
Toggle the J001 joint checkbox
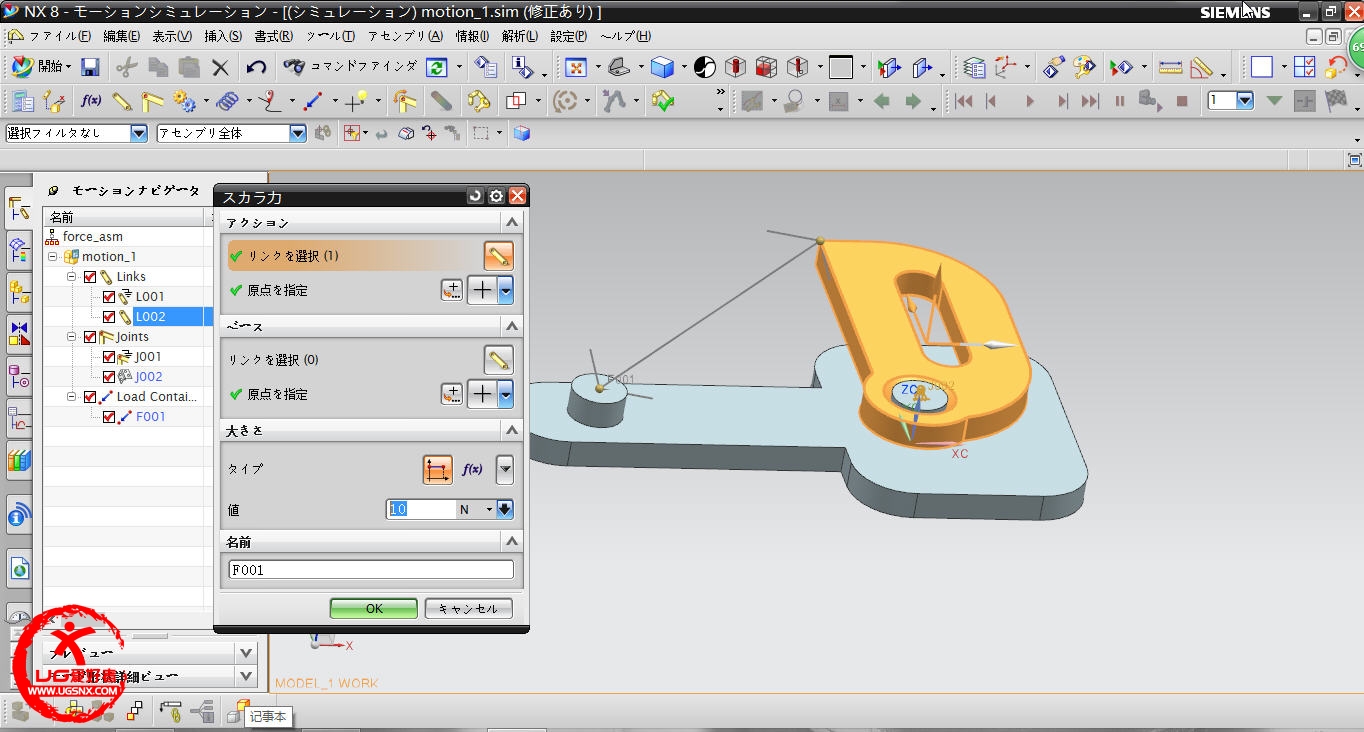coord(109,357)
